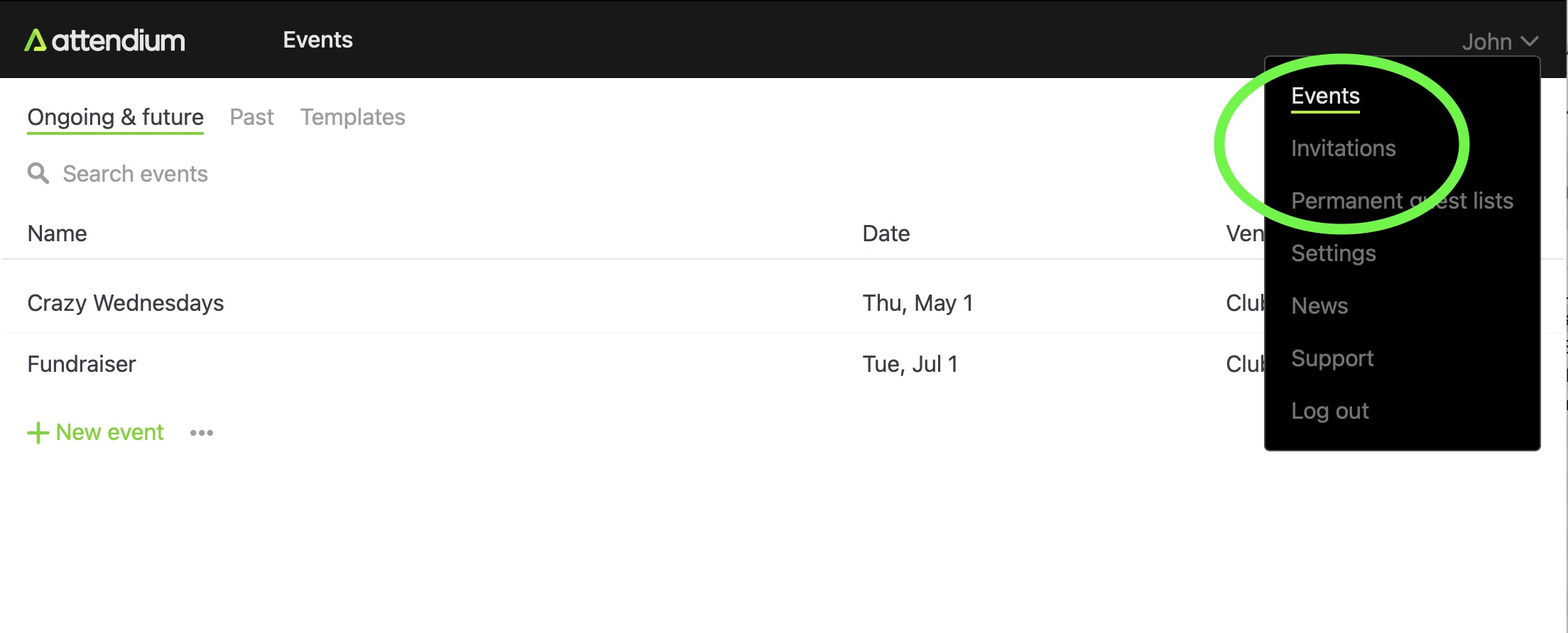Expand the John user dropdown

[x=1499, y=42]
